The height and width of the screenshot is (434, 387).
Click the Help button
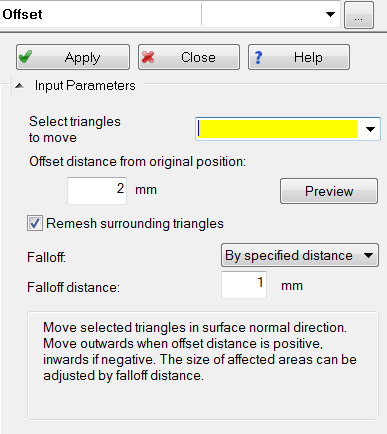(x=299, y=57)
